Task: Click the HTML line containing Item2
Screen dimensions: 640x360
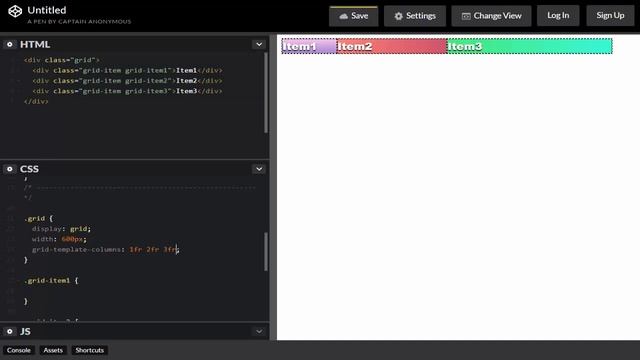Action: 127,81
